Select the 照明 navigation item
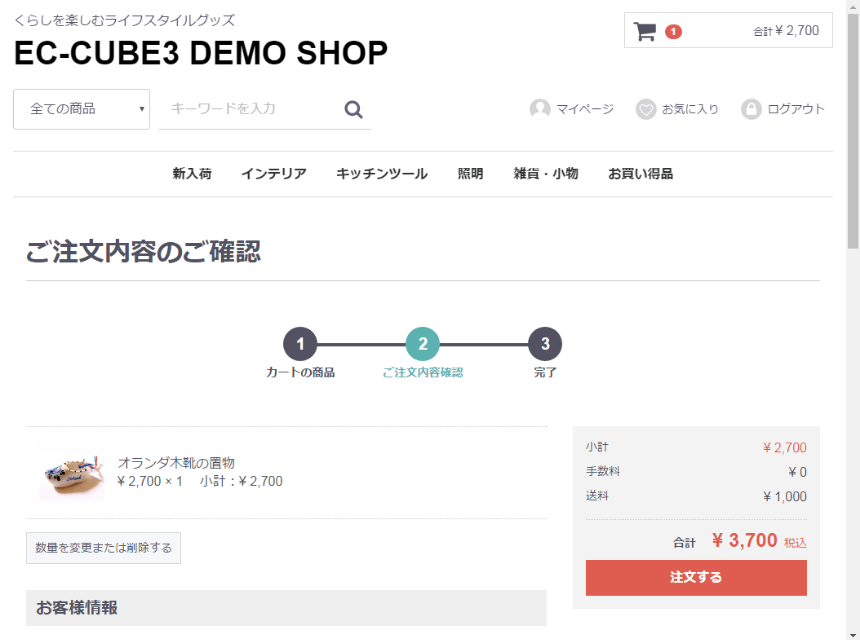 pyautogui.click(x=470, y=173)
